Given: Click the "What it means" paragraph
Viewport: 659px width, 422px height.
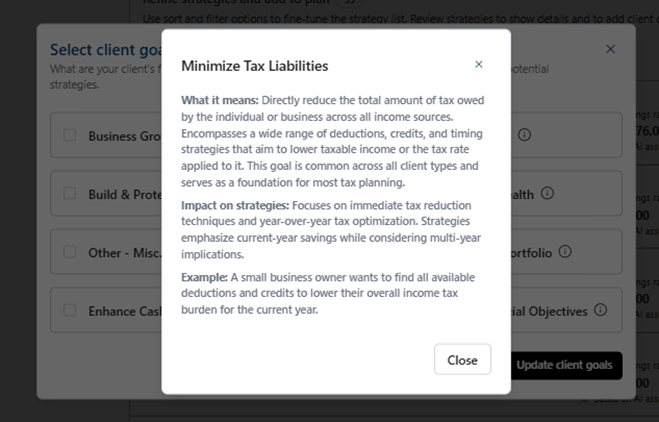Looking at the screenshot, I should coord(335,142).
